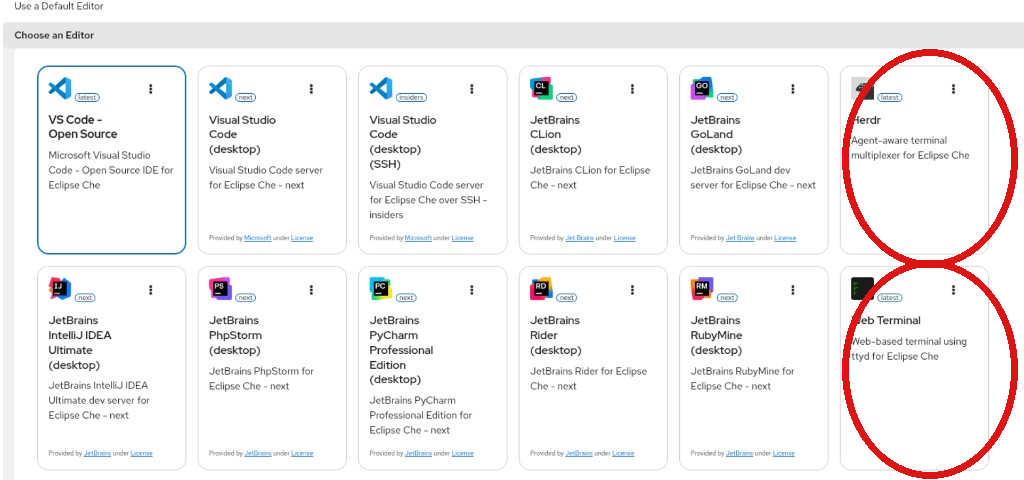This screenshot has width=1024, height=480.
Task: Open kebab menu on JetBrains GoLand card
Action: click(793, 89)
